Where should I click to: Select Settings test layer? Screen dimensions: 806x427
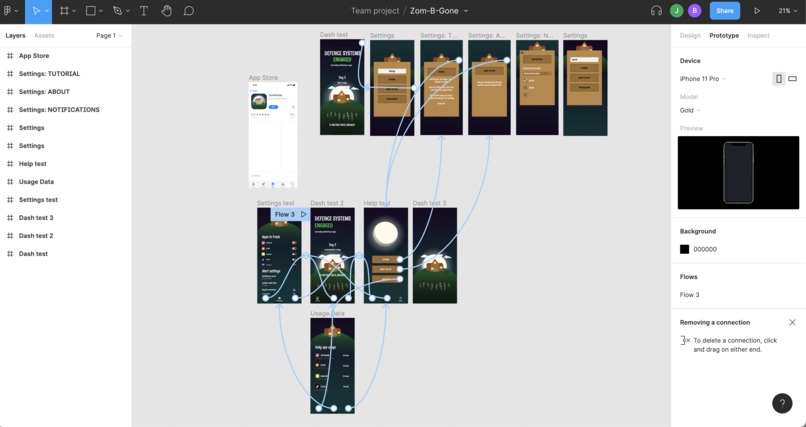[38, 199]
